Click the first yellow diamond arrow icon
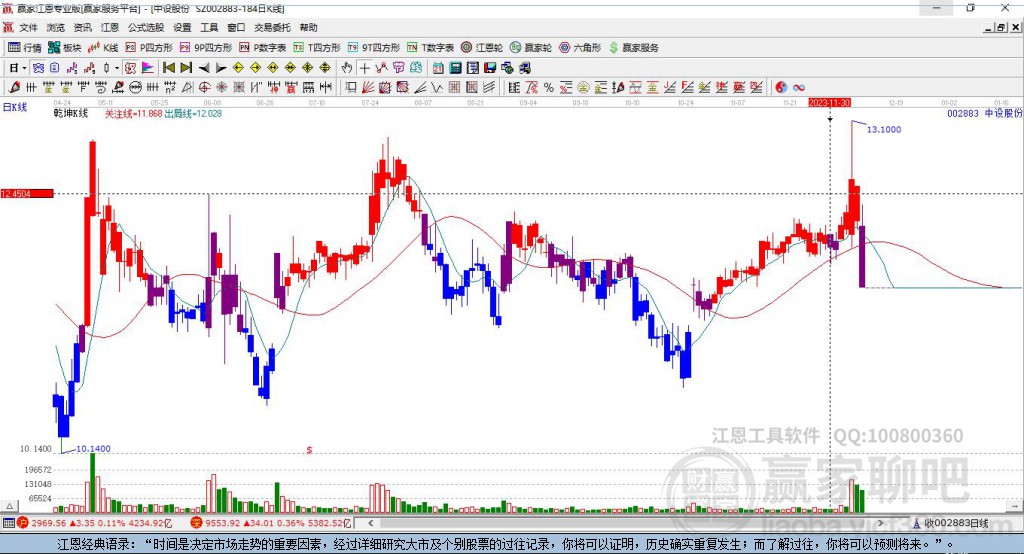This screenshot has width=1024, height=554. (x=238, y=68)
